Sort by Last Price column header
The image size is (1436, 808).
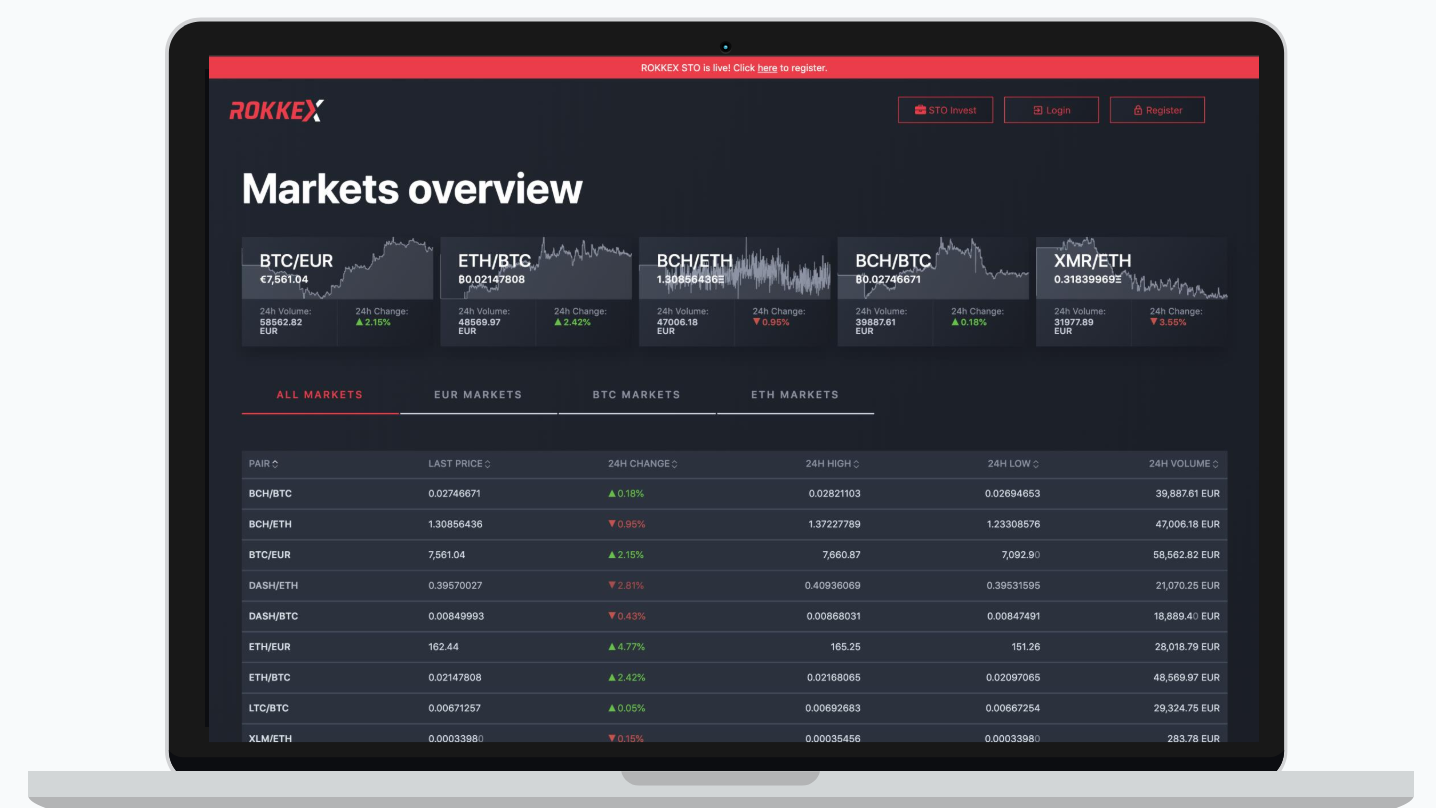pyautogui.click(x=460, y=464)
